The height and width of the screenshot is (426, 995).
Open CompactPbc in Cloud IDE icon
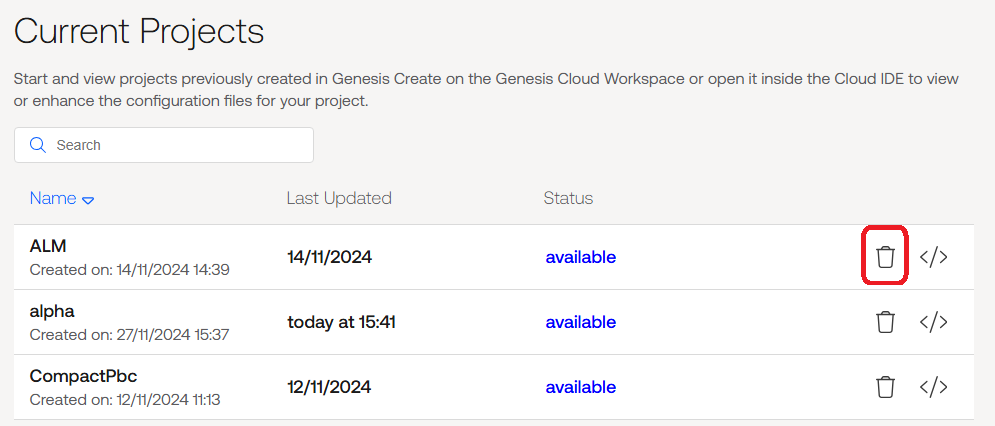(x=934, y=387)
